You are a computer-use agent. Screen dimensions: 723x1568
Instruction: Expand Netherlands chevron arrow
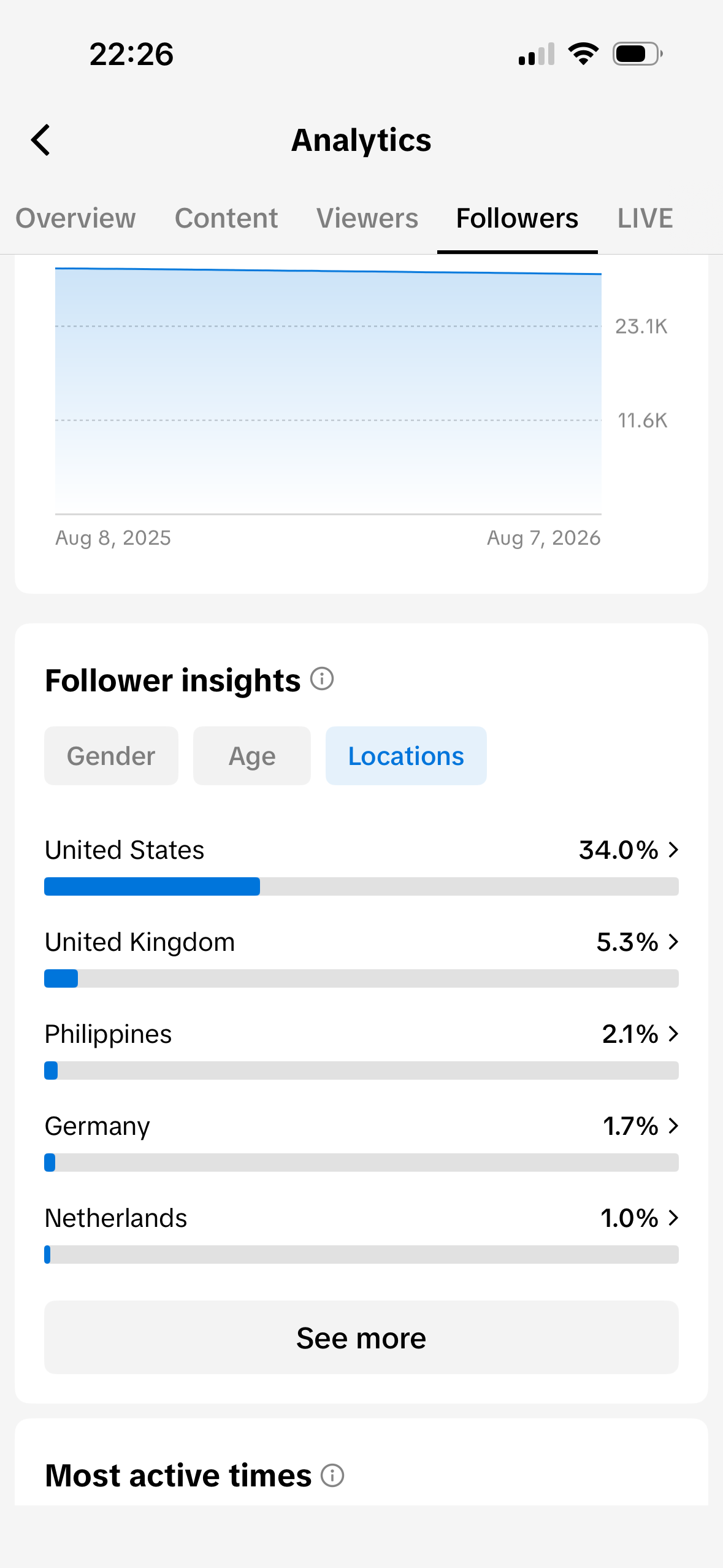coord(673,1218)
